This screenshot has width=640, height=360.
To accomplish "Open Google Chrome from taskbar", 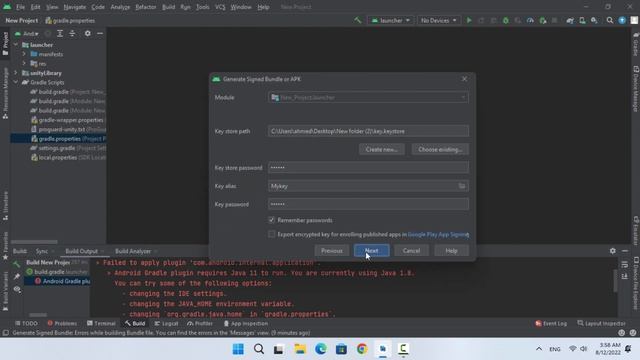I will tap(362, 349).
